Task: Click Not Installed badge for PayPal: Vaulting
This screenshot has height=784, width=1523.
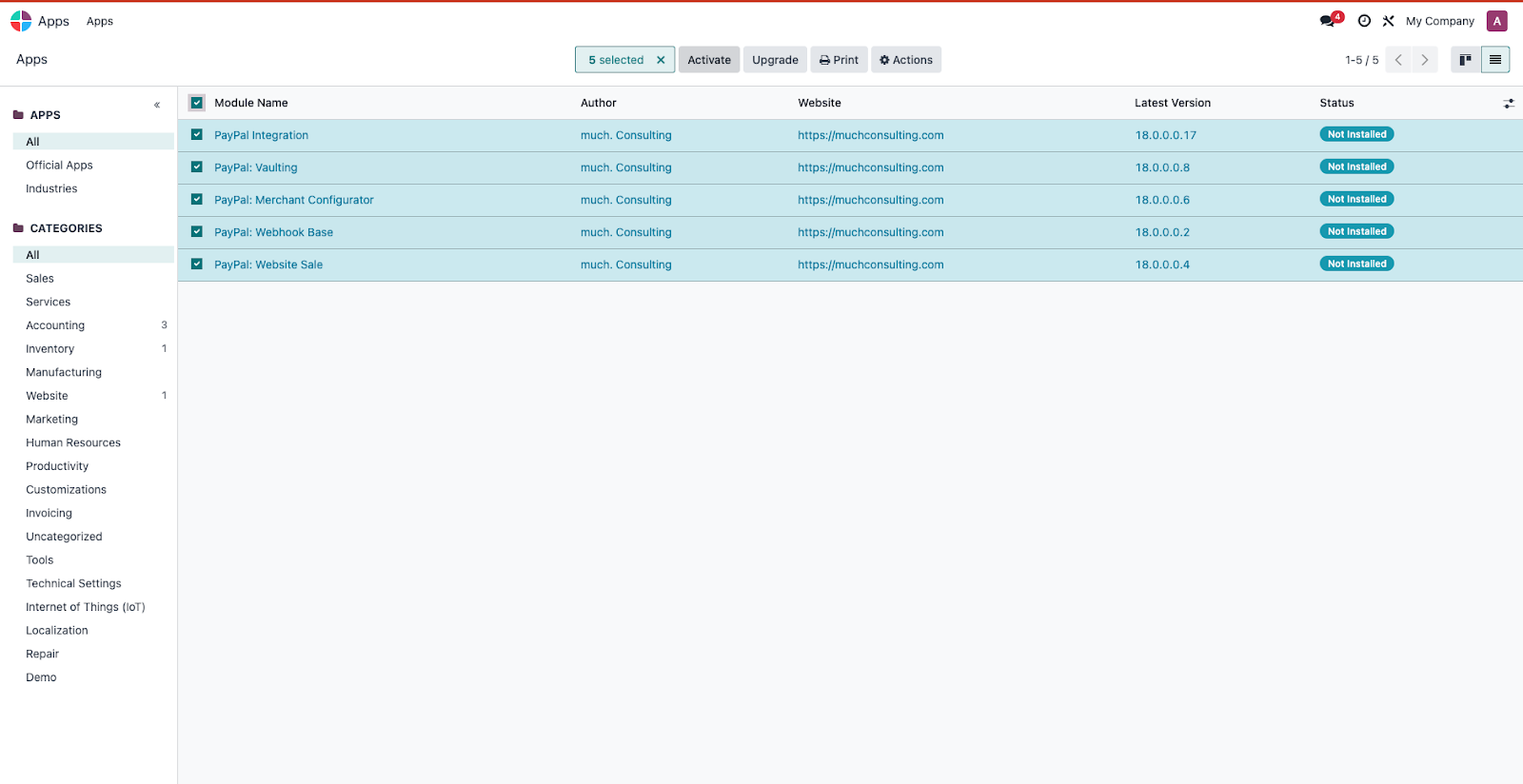Action: tap(1356, 167)
